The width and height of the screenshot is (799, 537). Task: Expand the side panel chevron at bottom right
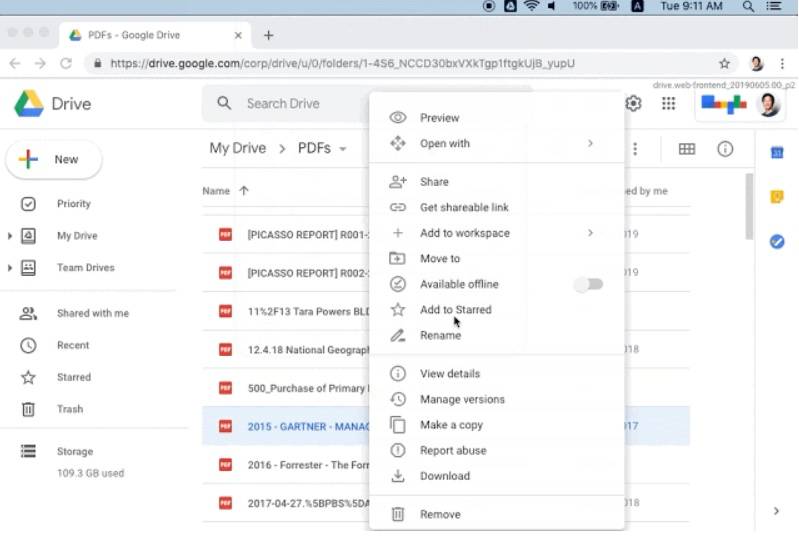(x=776, y=511)
